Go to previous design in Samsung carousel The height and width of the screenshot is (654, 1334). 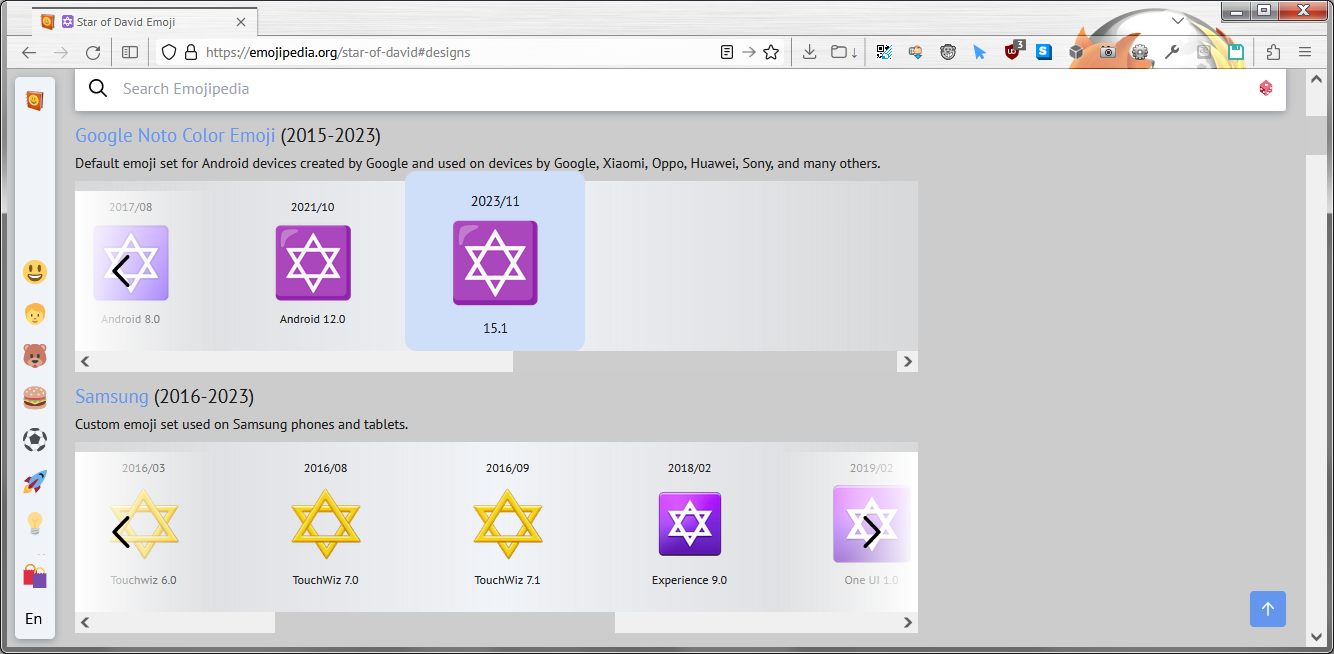[x=122, y=533]
